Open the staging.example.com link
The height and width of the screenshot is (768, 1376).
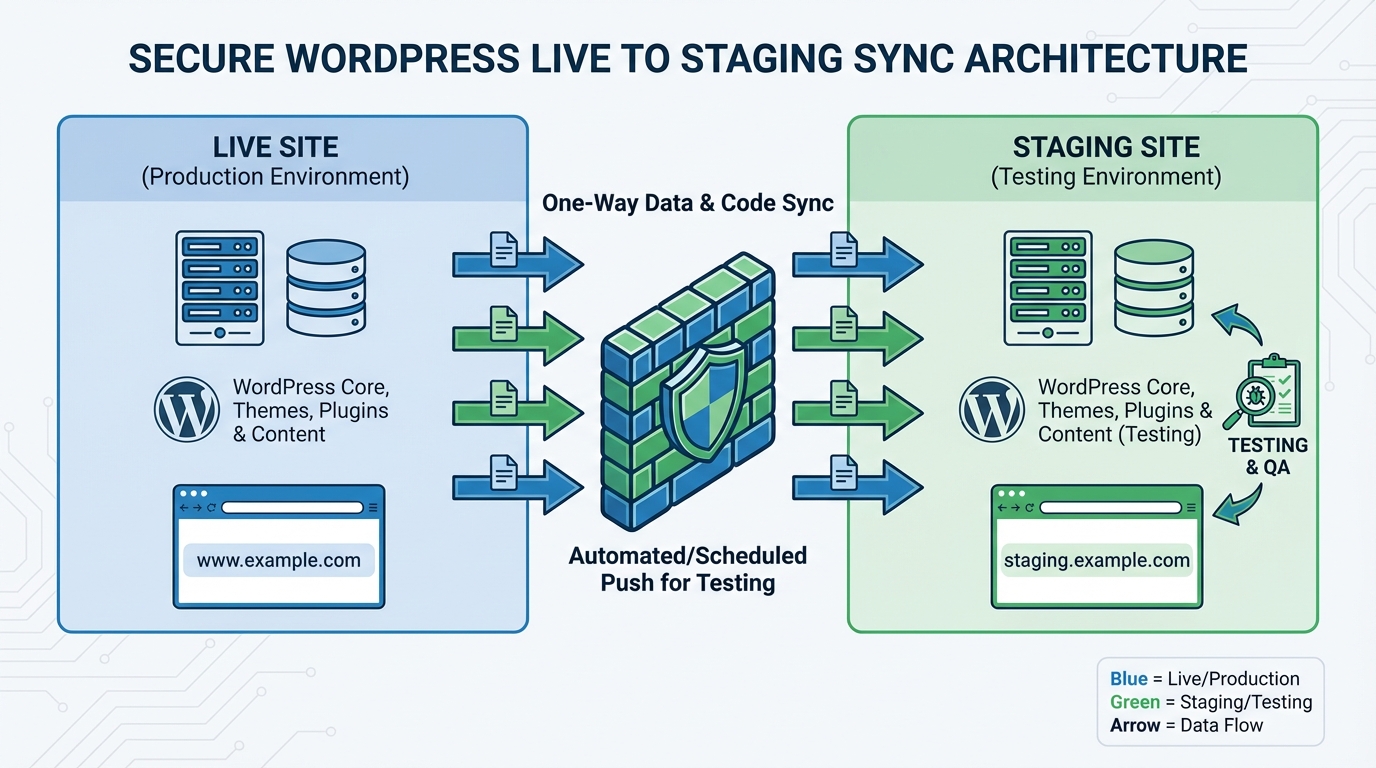(x=1097, y=561)
